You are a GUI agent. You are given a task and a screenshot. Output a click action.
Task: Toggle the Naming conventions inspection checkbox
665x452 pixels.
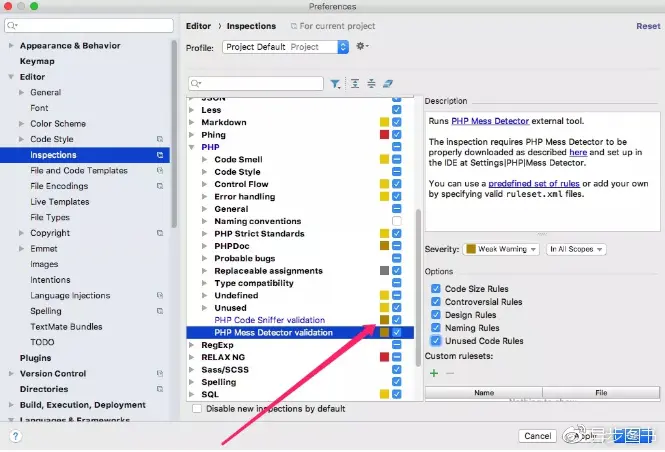click(x=397, y=221)
